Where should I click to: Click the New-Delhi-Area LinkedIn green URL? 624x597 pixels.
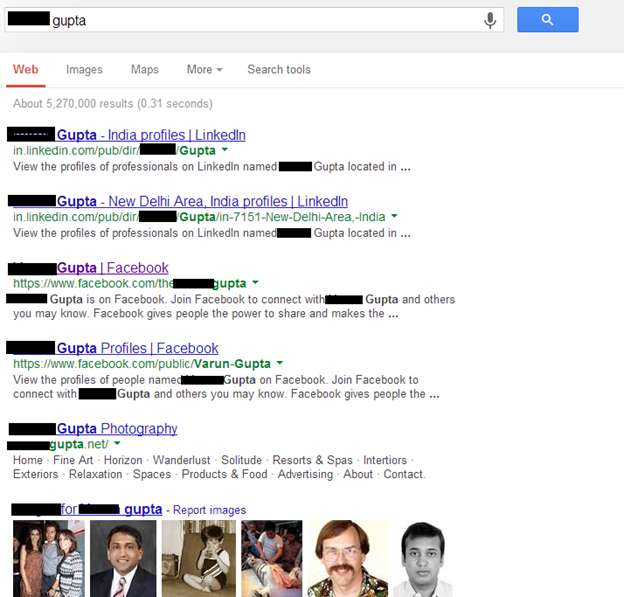click(199, 217)
